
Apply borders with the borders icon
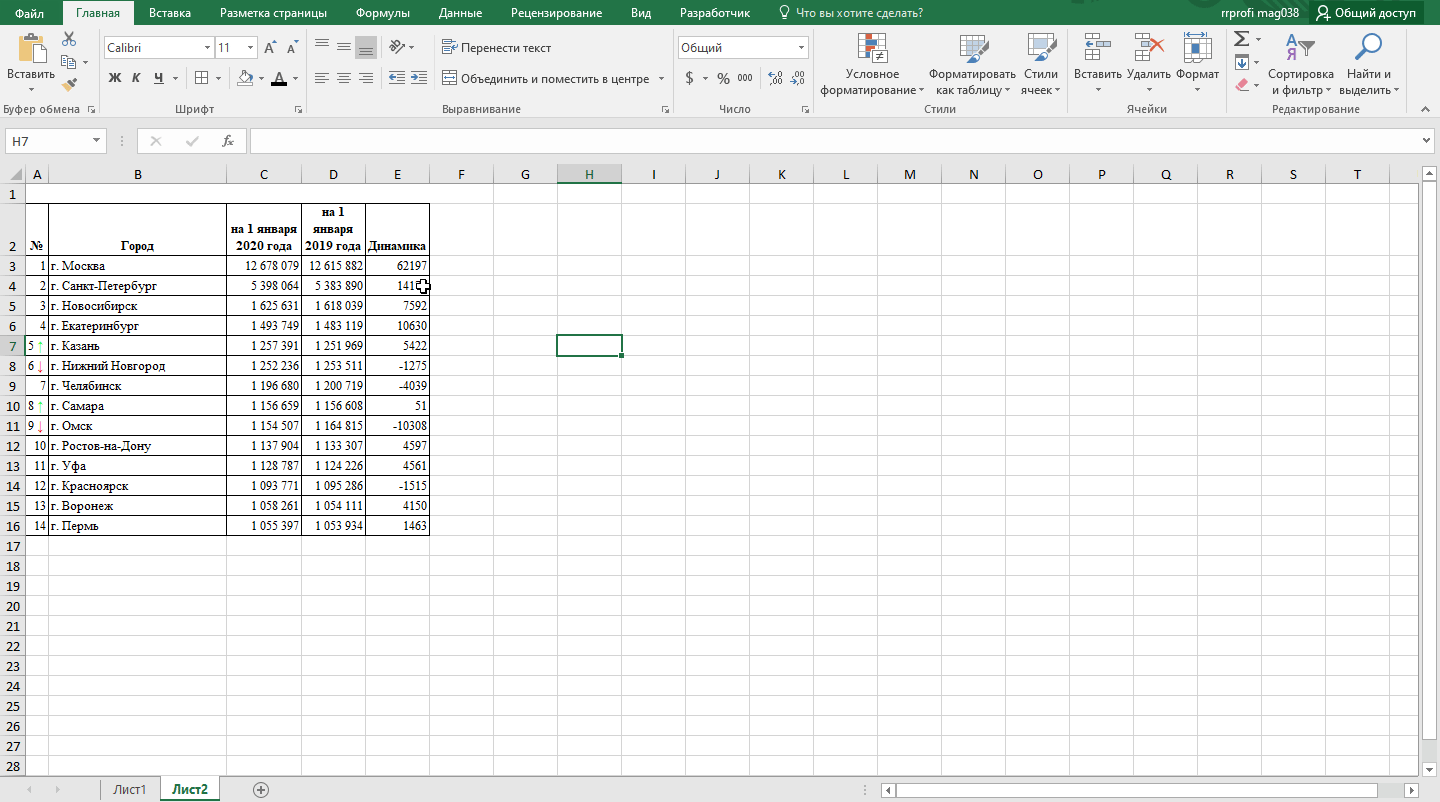pos(202,78)
